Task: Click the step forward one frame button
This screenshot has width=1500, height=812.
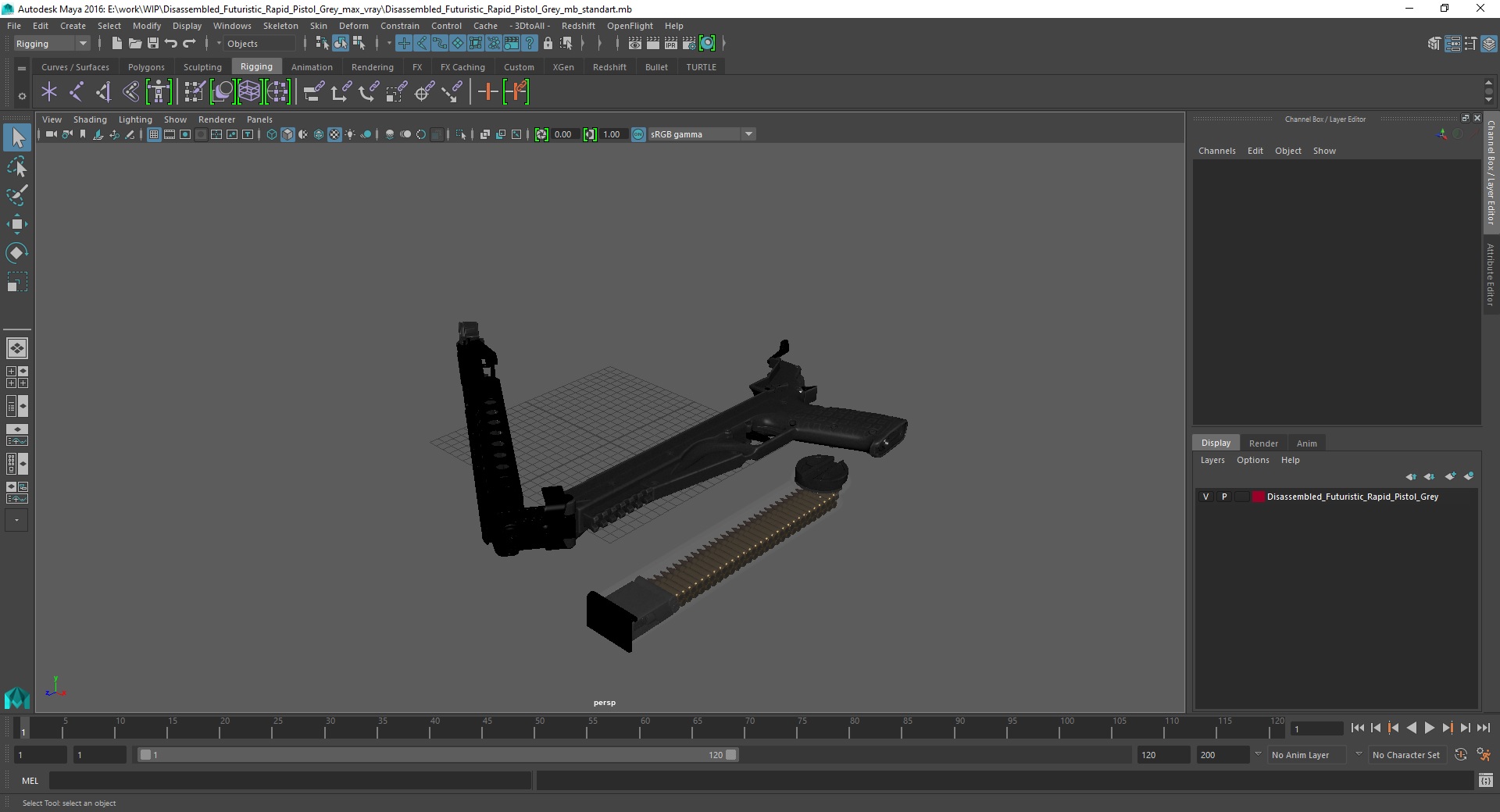Action: 1465,728
